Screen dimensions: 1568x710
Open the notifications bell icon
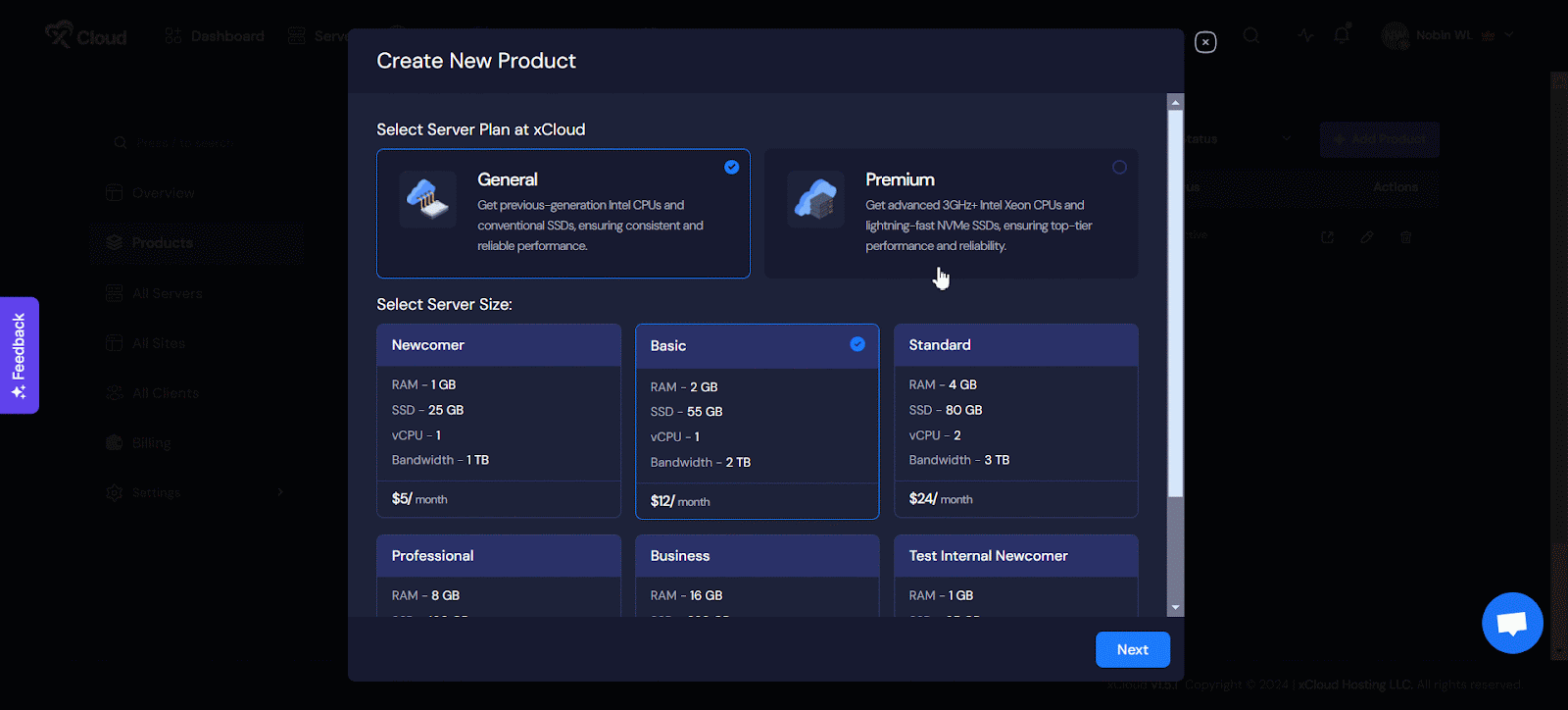[1342, 35]
